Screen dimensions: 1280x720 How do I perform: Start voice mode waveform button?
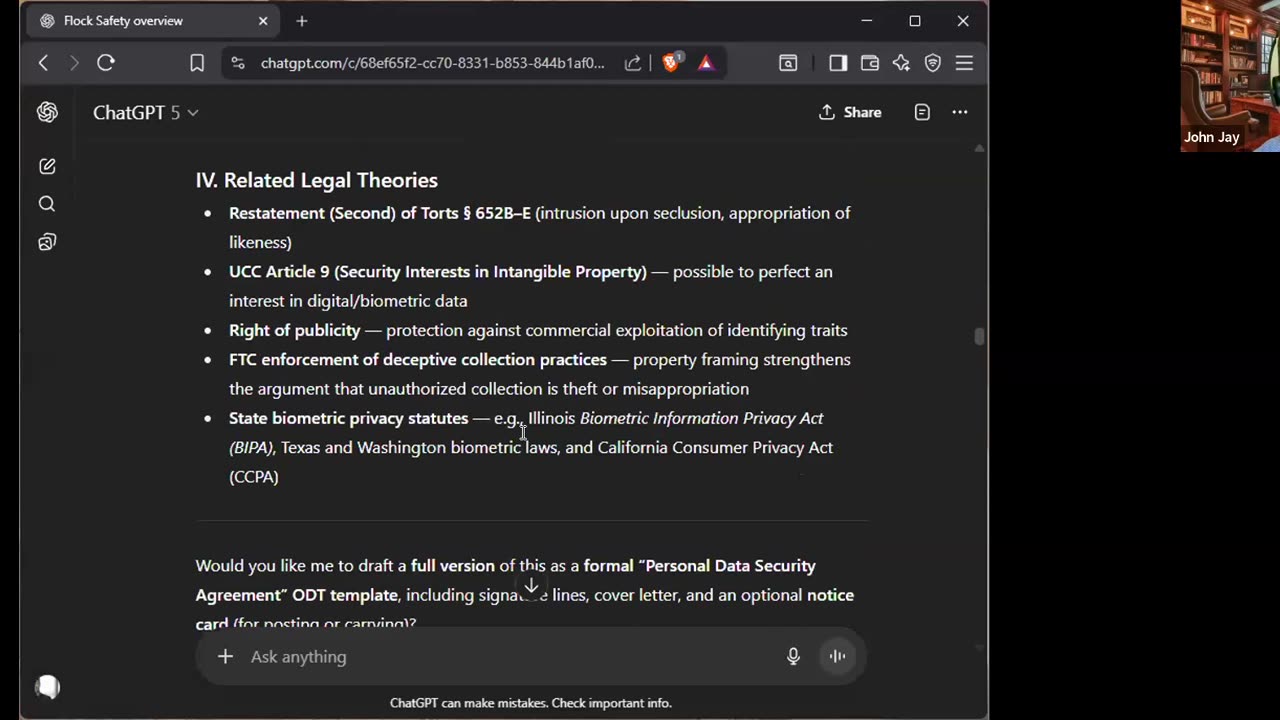click(x=838, y=656)
